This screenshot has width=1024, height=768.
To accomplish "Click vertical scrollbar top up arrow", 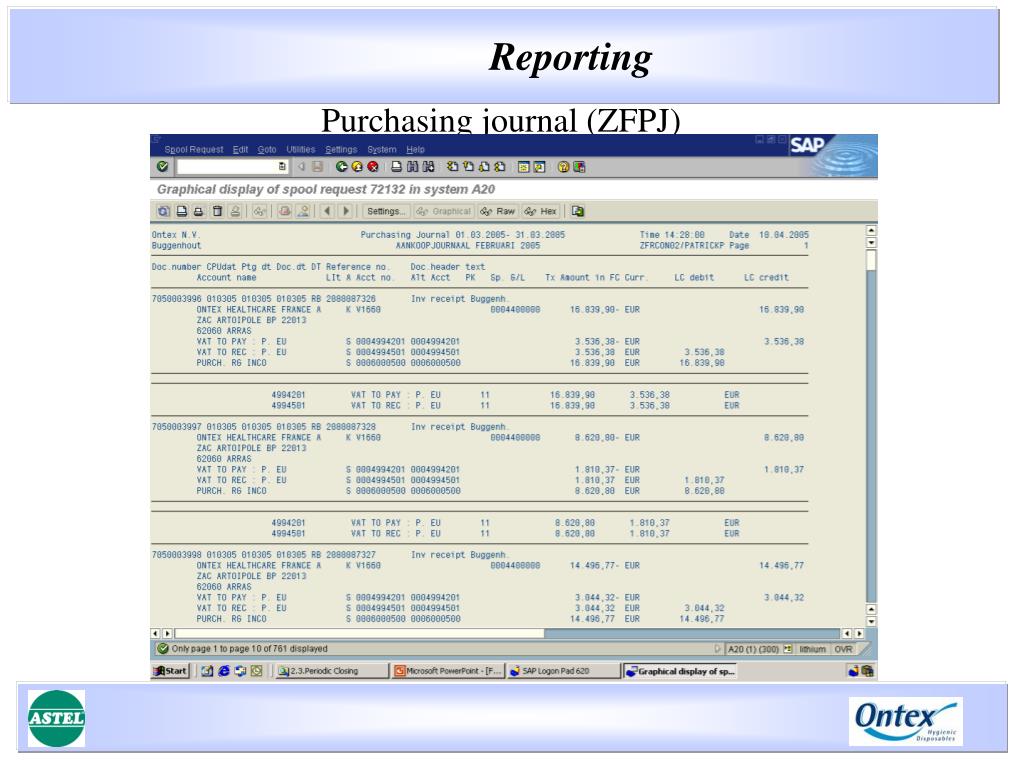I will coord(871,230).
